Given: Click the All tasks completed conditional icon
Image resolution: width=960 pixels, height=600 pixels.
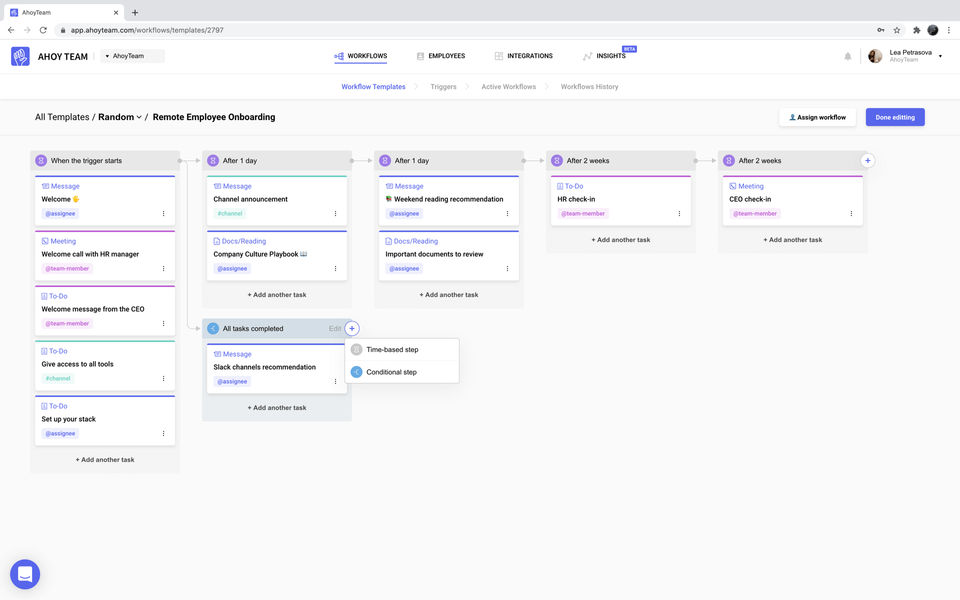Looking at the screenshot, I should tap(213, 329).
